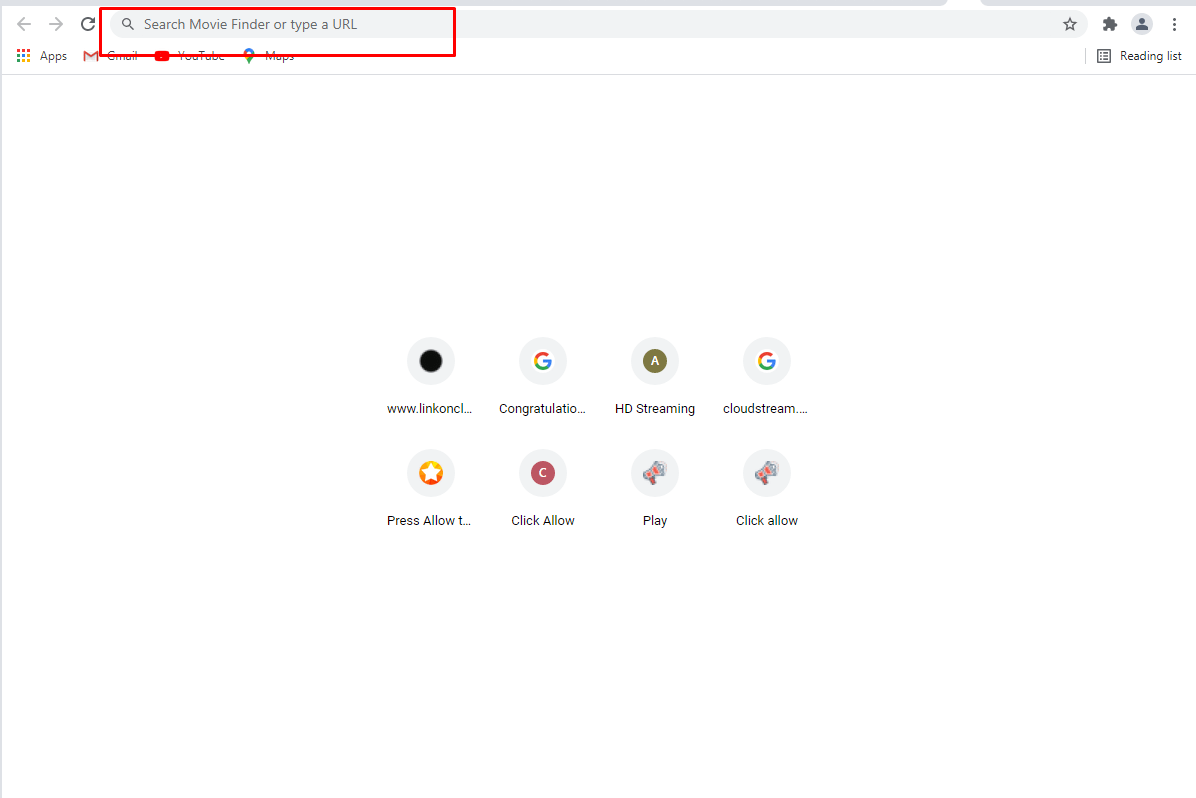Open the www.linkoncl shortcut
Viewport: 1196px width, 798px height.
click(430, 375)
